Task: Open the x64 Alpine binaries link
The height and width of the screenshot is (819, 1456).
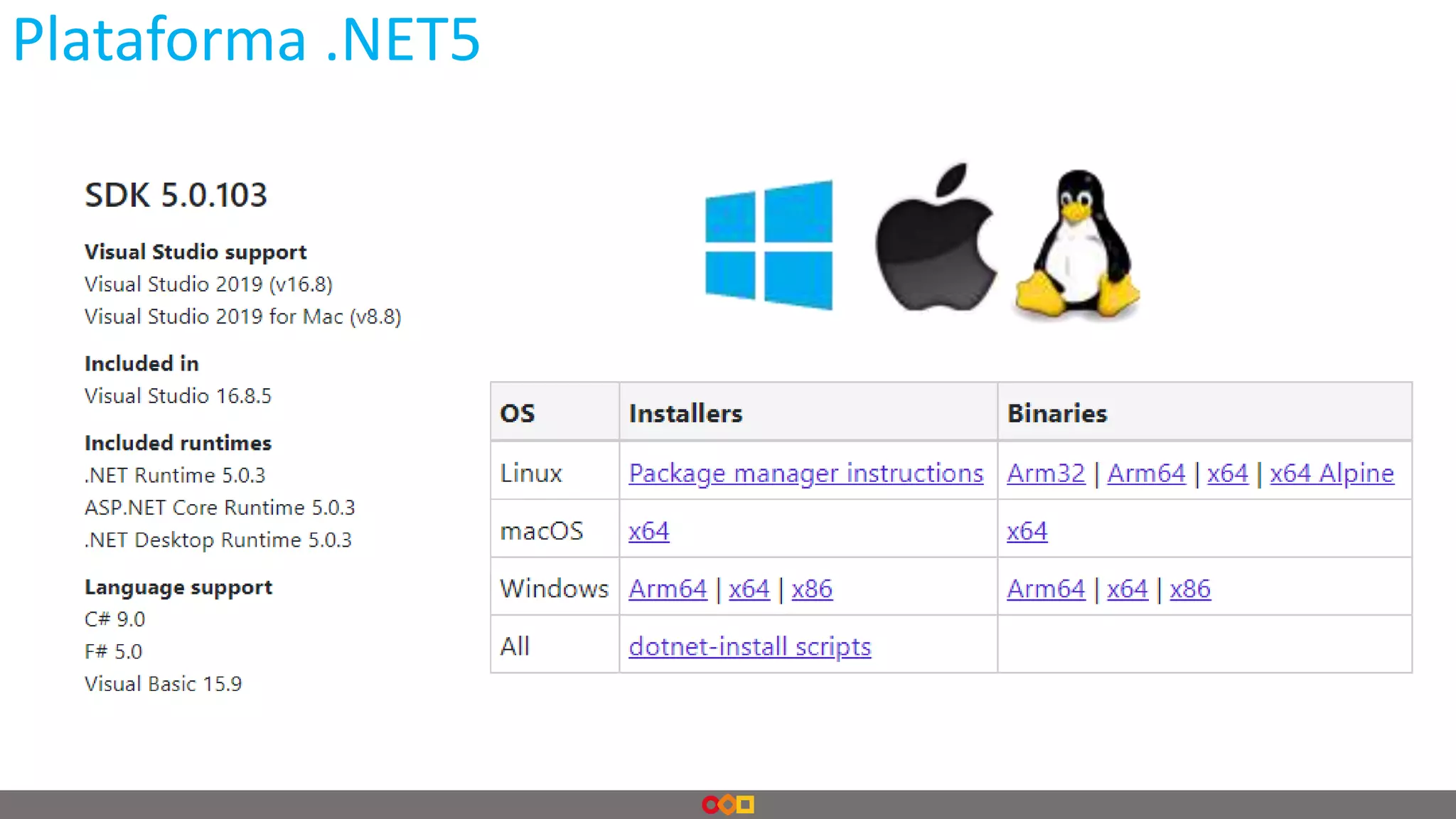Action: pyautogui.click(x=1332, y=473)
